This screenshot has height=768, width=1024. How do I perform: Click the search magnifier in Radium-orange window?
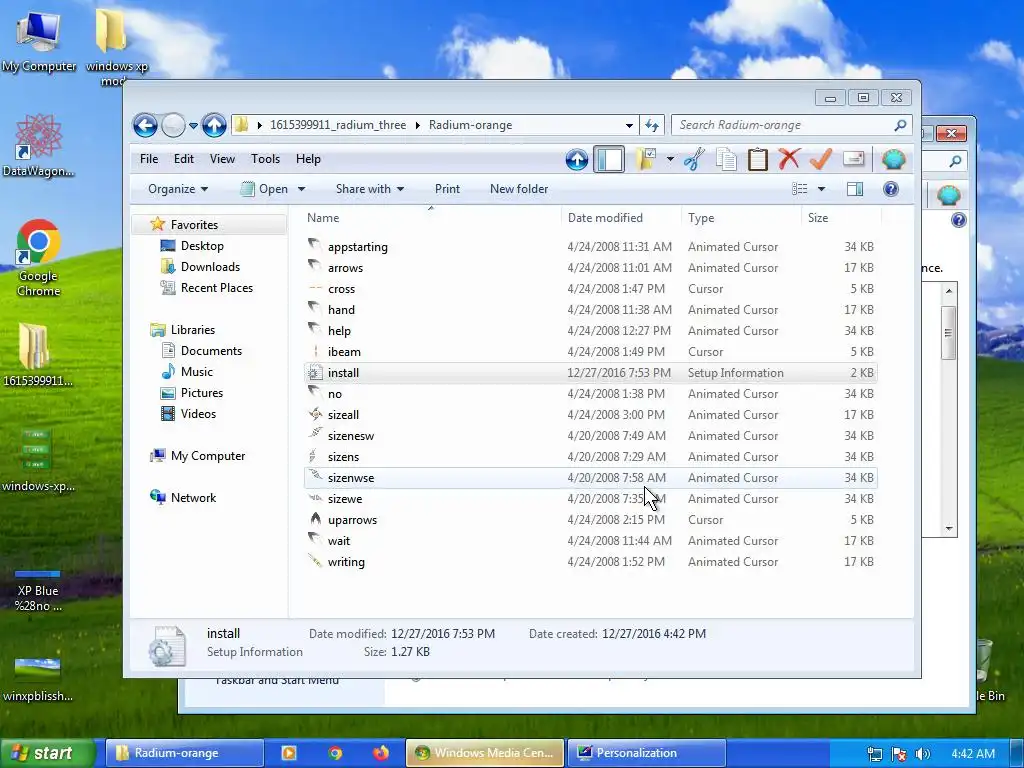(900, 125)
